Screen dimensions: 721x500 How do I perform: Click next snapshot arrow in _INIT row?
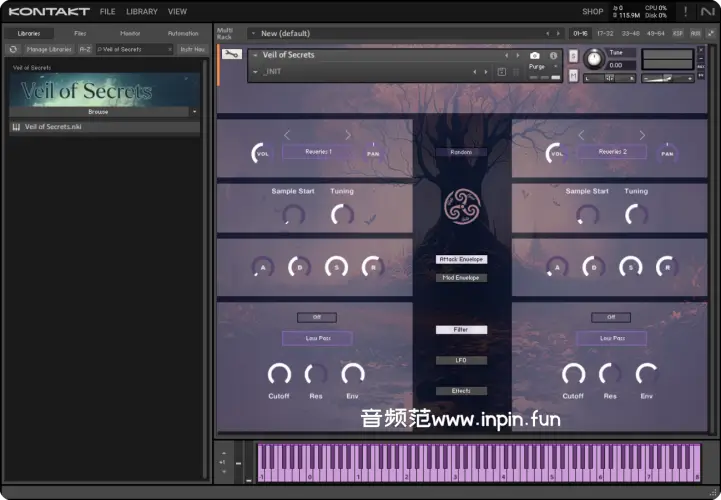[x=486, y=72]
